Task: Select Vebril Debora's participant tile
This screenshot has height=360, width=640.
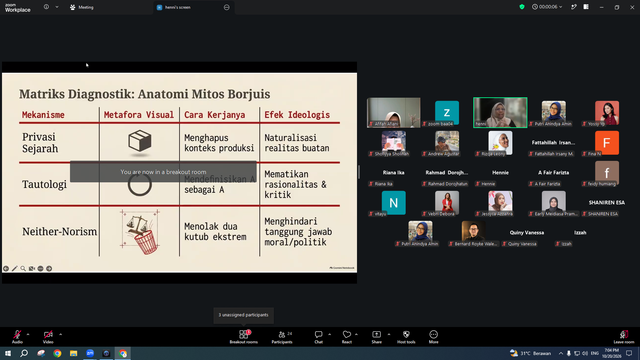Action: [x=447, y=202]
